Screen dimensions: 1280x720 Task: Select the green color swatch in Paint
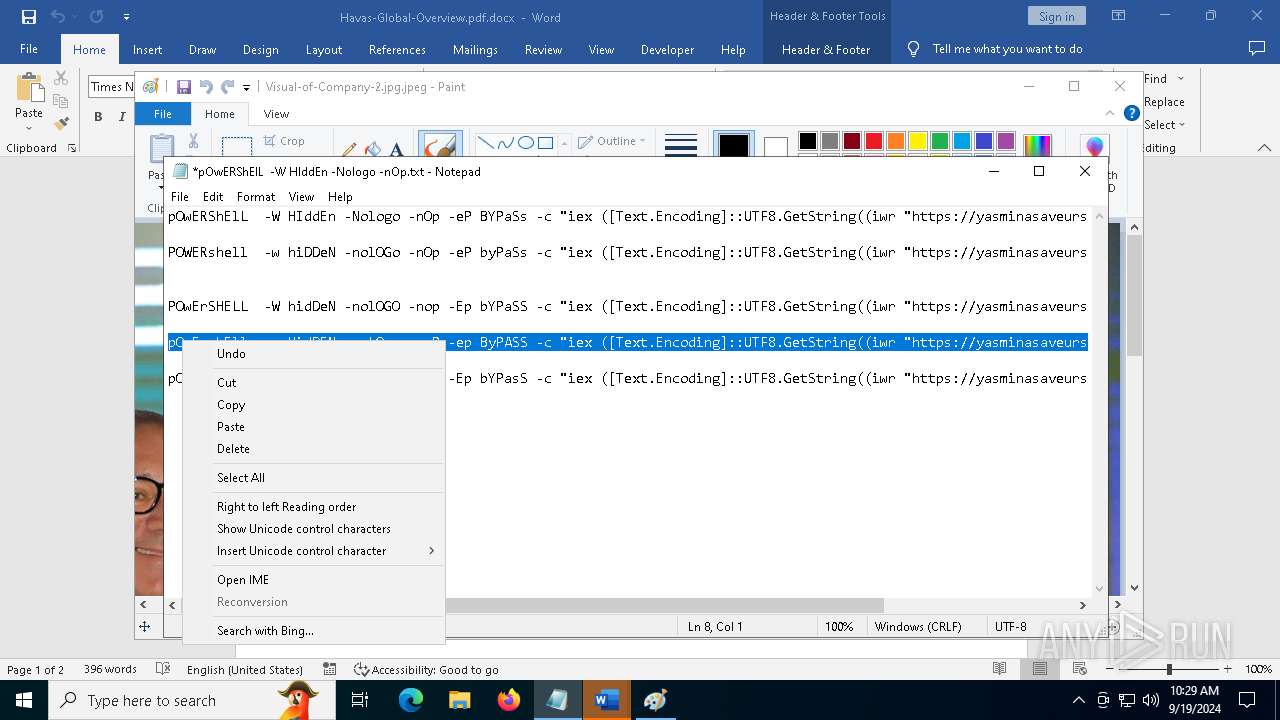pyautogui.click(x=939, y=141)
